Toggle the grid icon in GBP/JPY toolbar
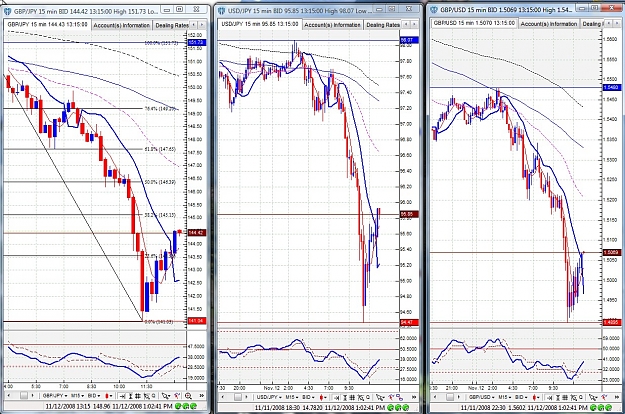The width and height of the screenshot is (625, 414). (138, 396)
